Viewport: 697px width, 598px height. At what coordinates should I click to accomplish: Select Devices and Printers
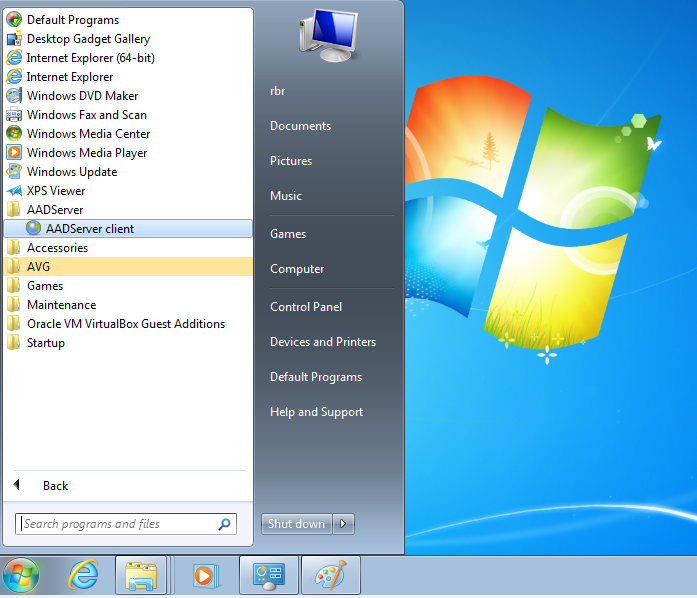click(323, 342)
